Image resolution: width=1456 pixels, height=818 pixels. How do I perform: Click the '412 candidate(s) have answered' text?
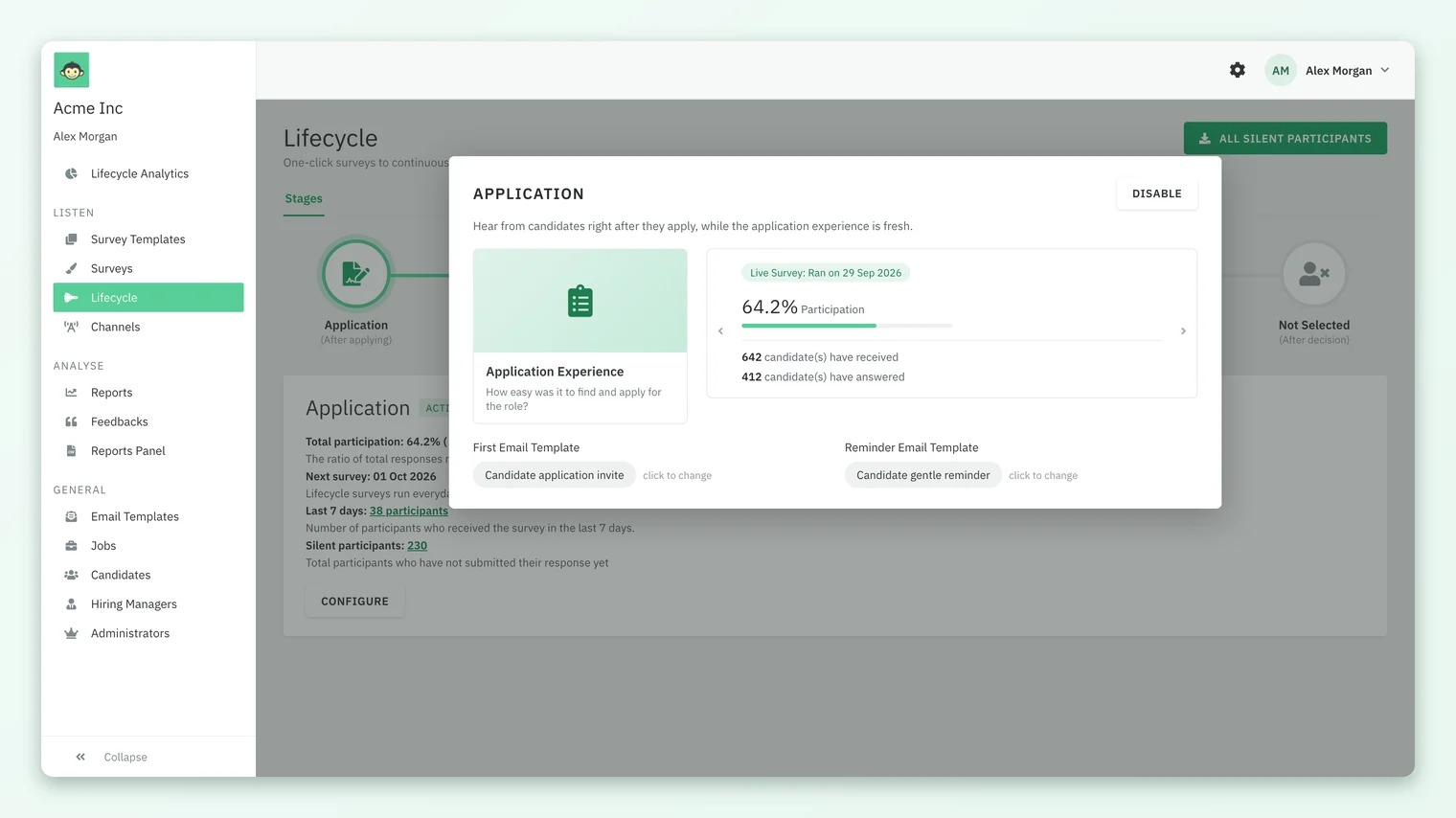[823, 376]
